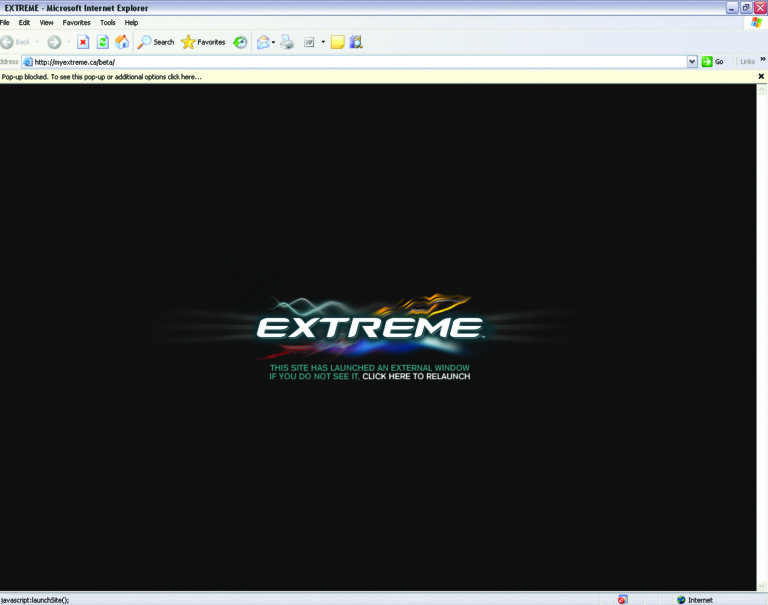This screenshot has width=768, height=605.
Task: Click the vertical scrollbar down arrow
Action: point(762,585)
